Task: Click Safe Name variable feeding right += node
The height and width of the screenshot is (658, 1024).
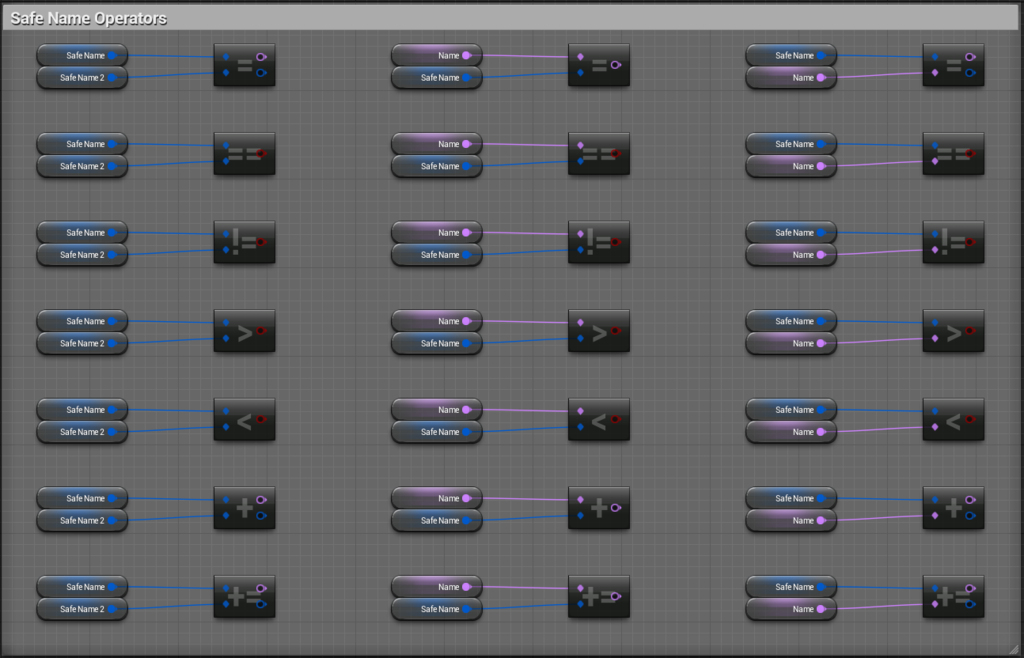Action: pos(791,587)
